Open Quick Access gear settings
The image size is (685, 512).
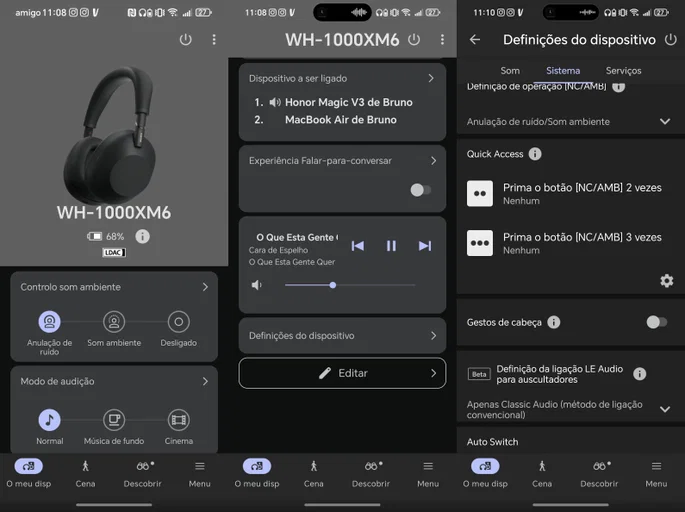point(666,280)
